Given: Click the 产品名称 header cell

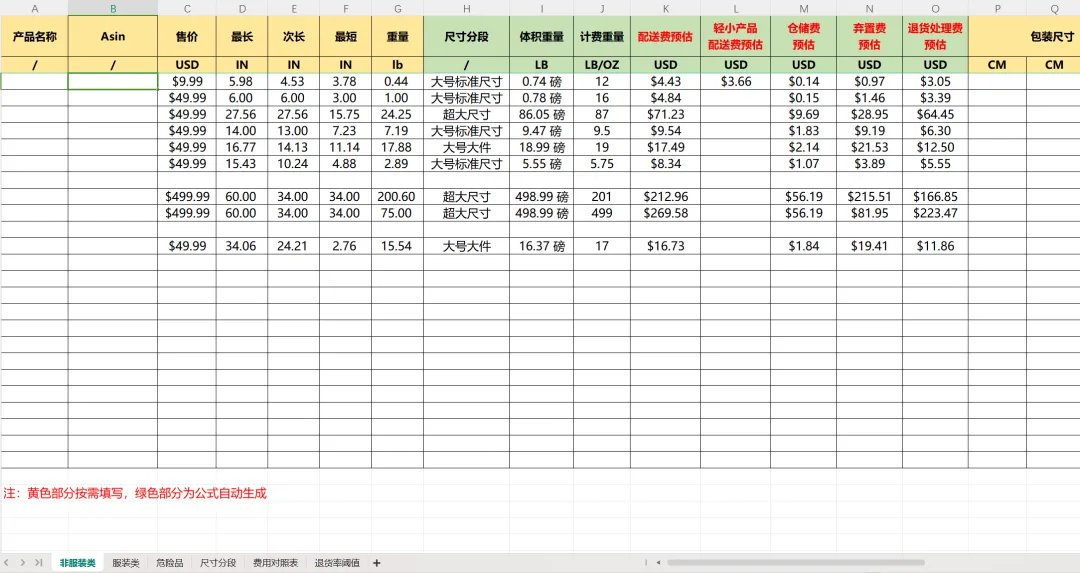Looking at the screenshot, I should (34, 37).
